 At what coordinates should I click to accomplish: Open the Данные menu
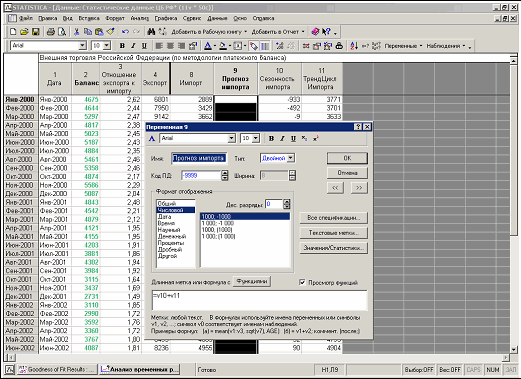click(x=217, y=18)
